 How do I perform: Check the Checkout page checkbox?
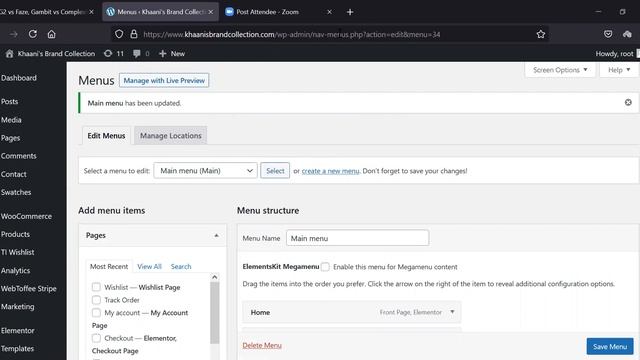(x=96, y=338)
